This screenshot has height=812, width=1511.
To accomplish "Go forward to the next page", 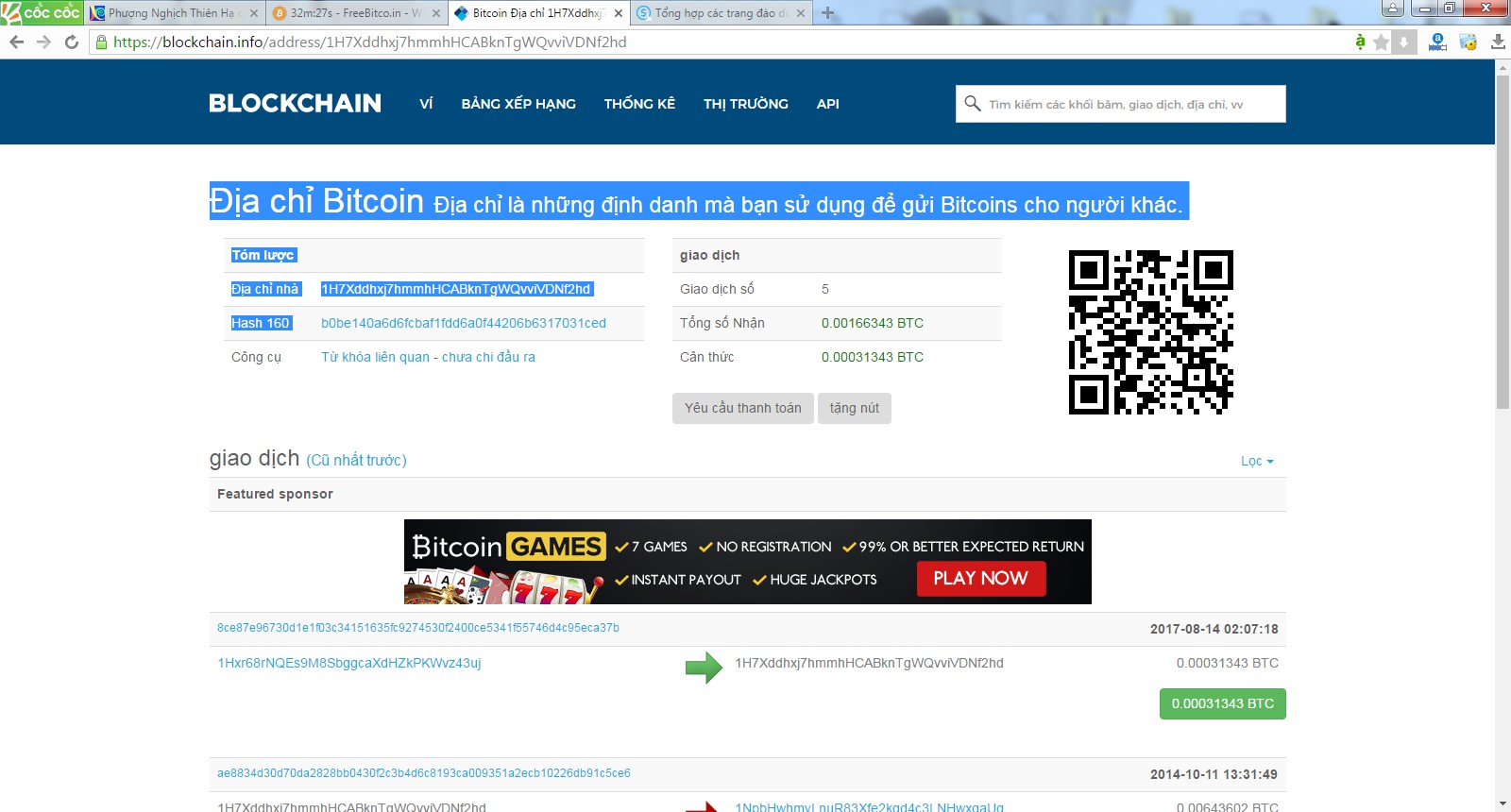I will pyautogui.click(x=43, y=42).
